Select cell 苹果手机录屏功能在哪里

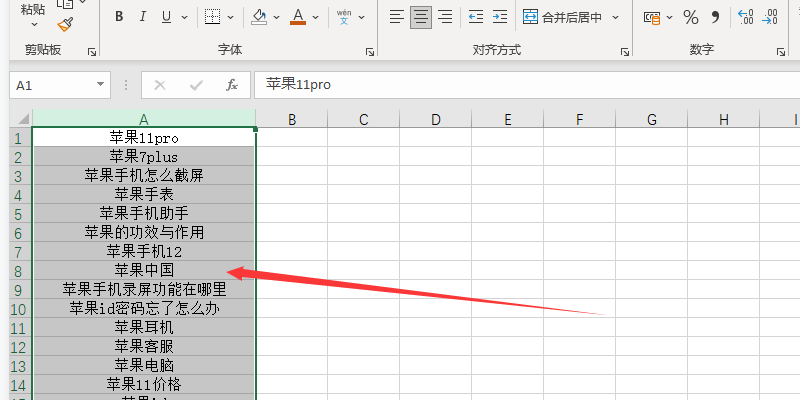[x=144, y=289]
